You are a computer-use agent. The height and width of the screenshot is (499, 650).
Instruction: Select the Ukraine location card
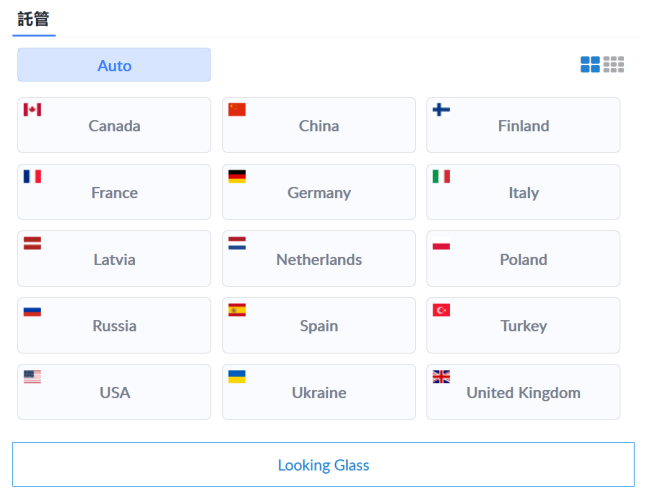point(319,392)
